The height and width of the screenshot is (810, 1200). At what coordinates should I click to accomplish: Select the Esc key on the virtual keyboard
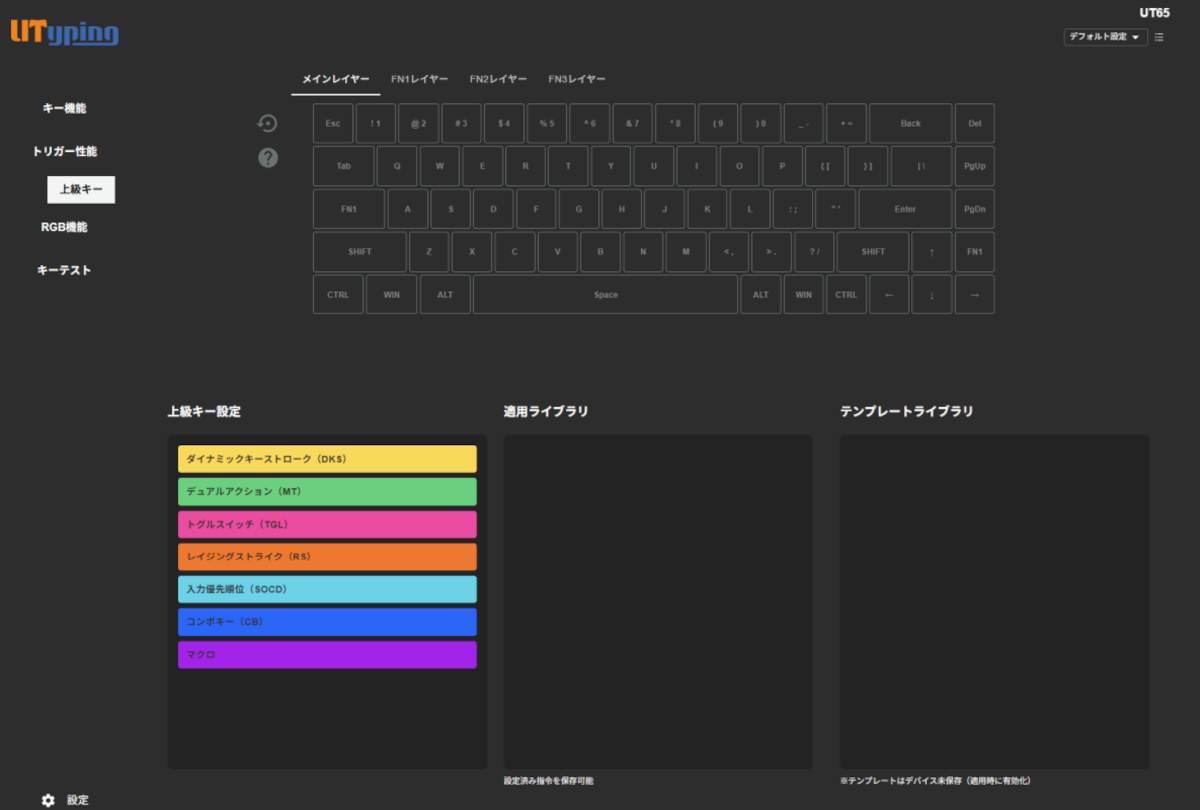coord(332,122)
